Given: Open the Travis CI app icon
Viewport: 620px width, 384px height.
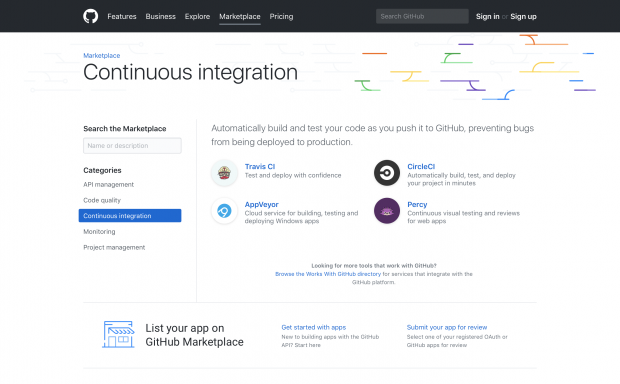Looking at the screenshot, I should [224, 173].
